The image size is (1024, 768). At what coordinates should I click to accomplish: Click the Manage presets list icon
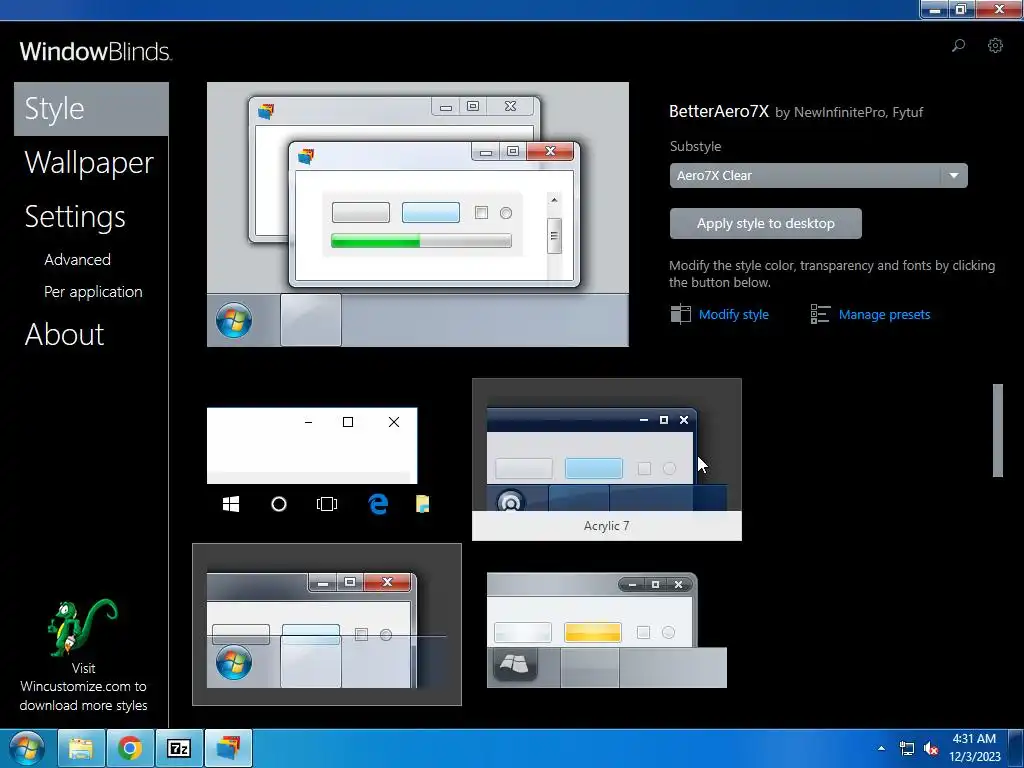coord(820,314)
